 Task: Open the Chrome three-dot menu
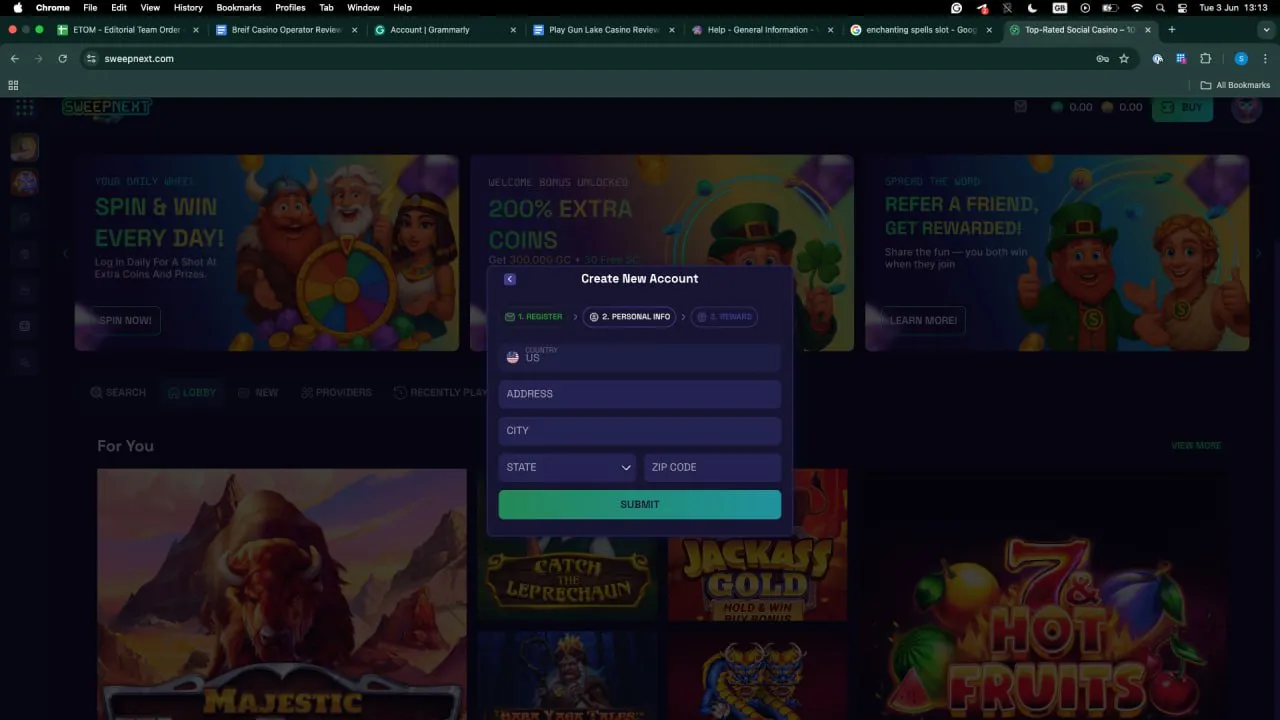click(1264, 59)
